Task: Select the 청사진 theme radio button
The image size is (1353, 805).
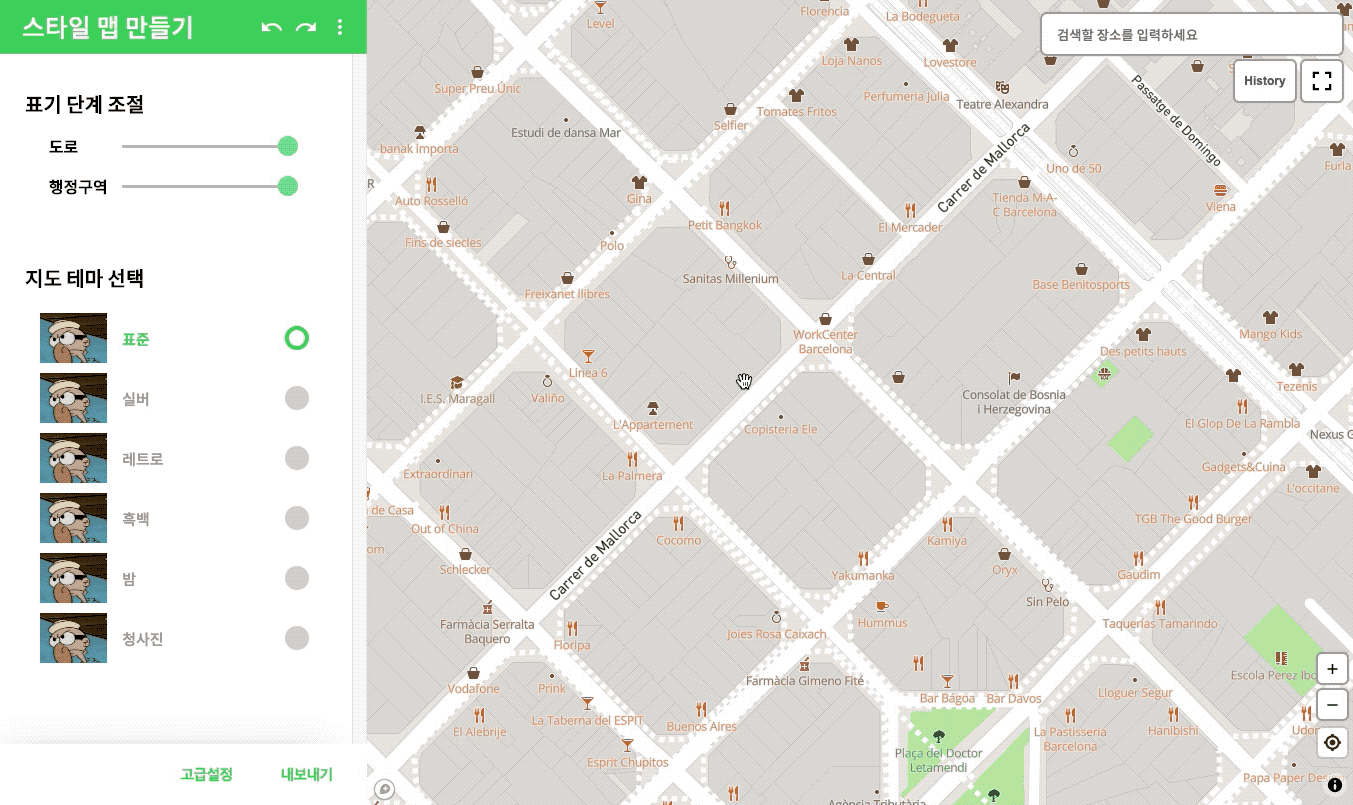Action: coord(297,638)
